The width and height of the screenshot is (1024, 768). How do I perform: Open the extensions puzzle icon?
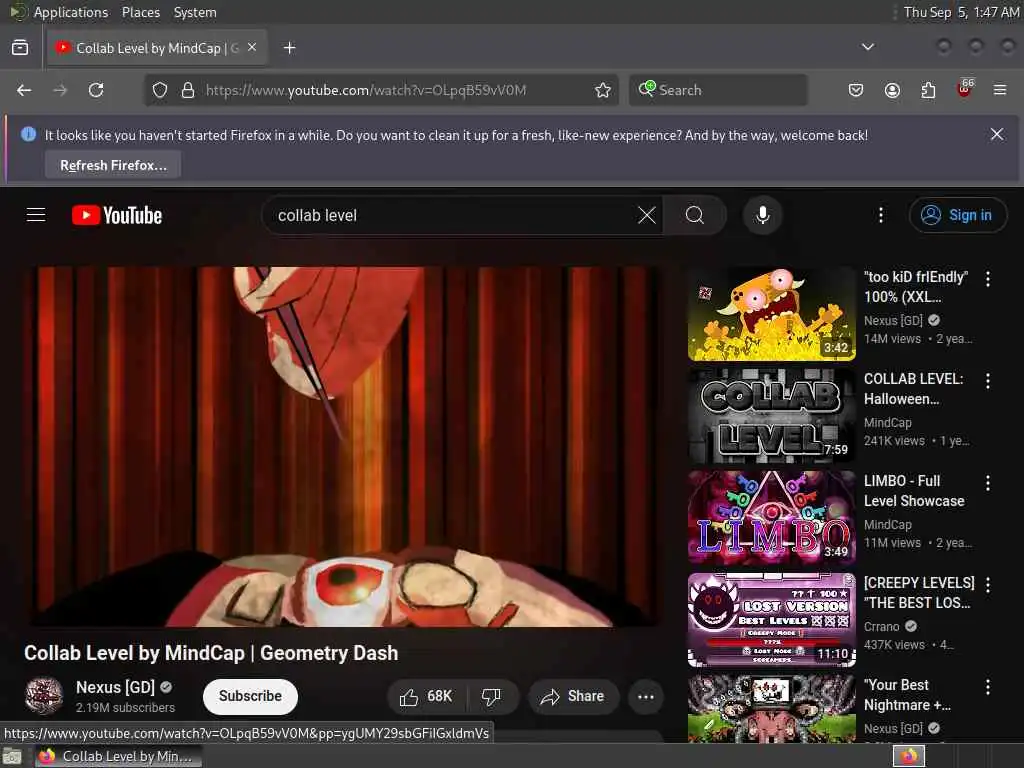(x=928, y=90)
